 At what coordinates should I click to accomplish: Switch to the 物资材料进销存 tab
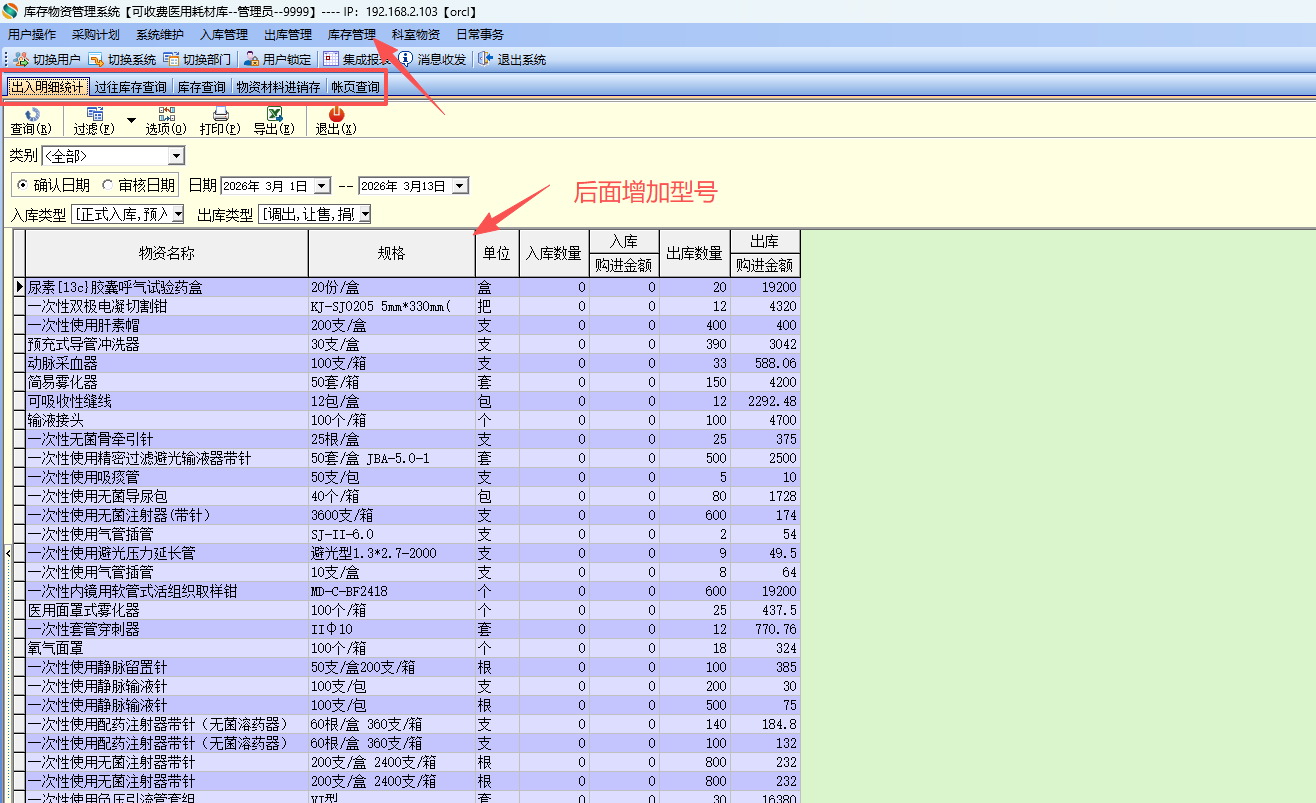[278, 87]
